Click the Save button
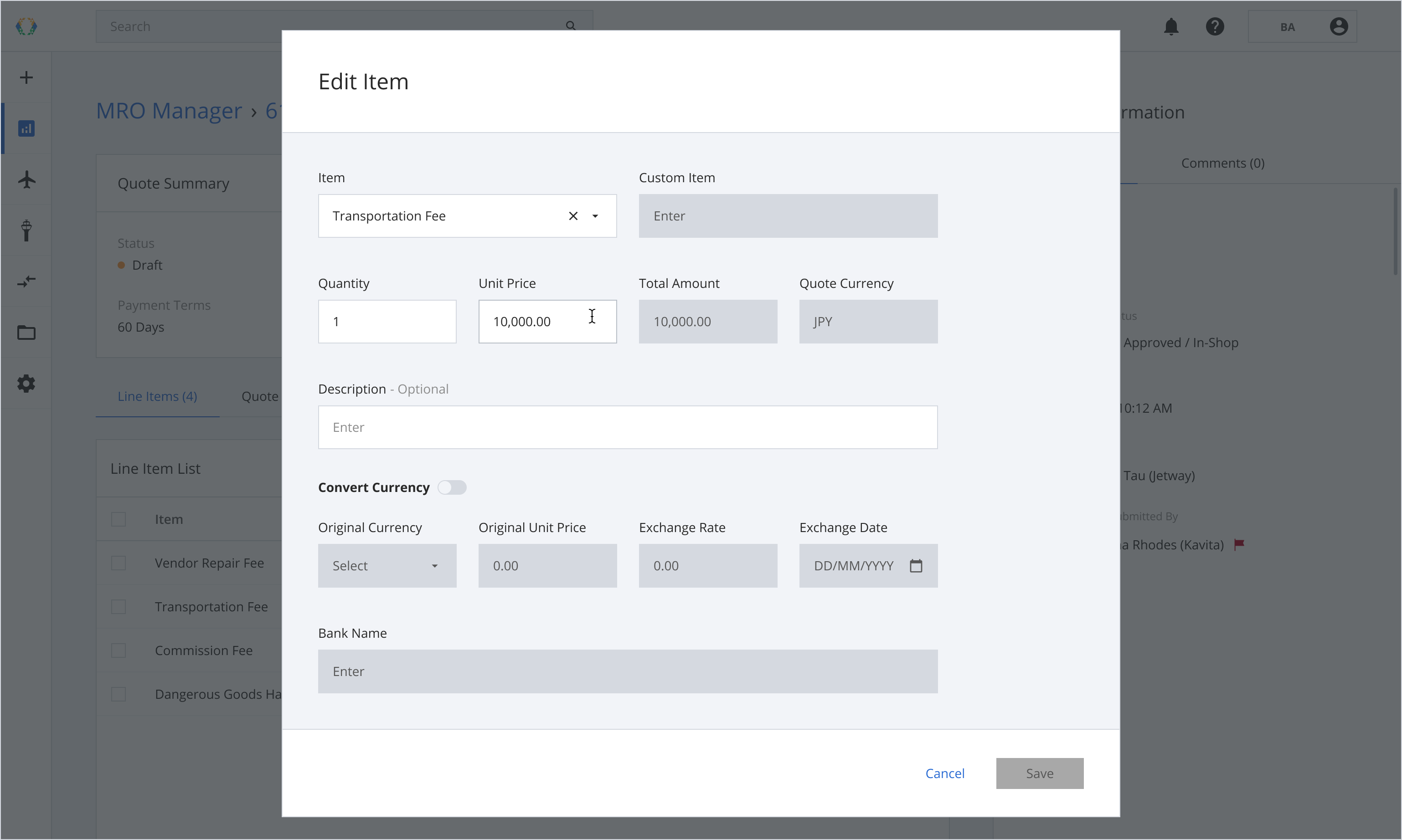This screenshot has width=1402, height=840. (1040, 773)
